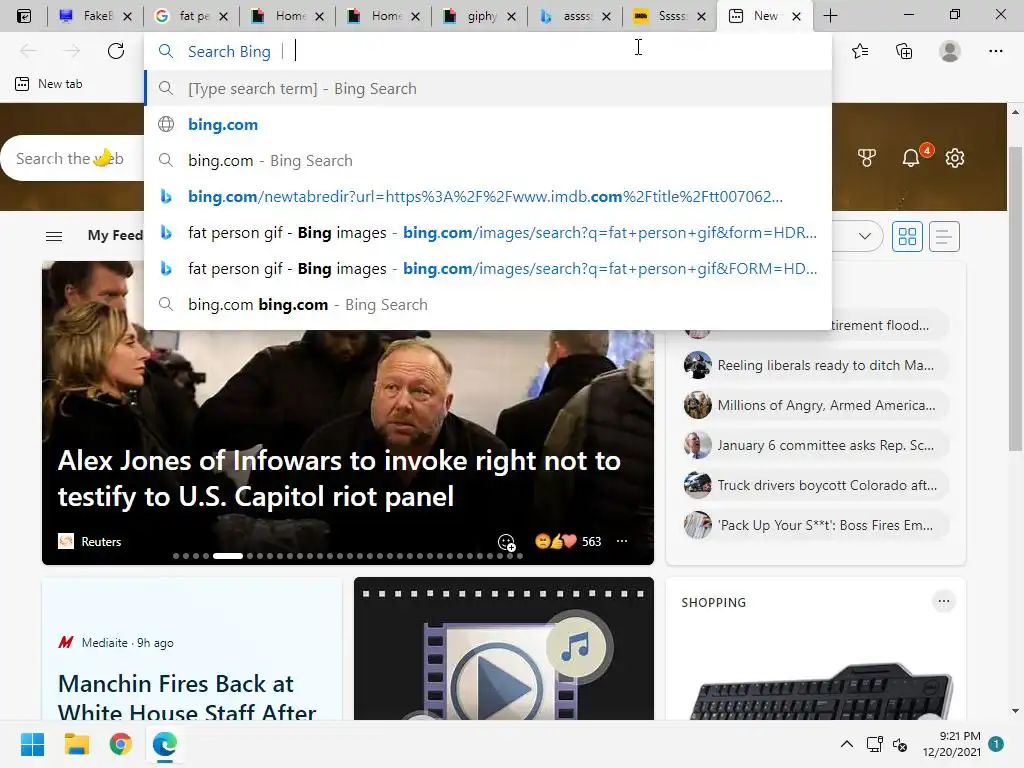Viewport: 1024px width, 768px height.
Task: Open the Windows Start menu
Action: coord(33,744)
